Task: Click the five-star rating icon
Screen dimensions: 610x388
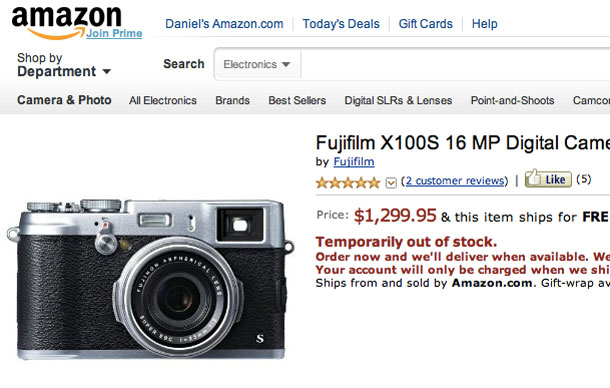Action: [x=348, y=183]
